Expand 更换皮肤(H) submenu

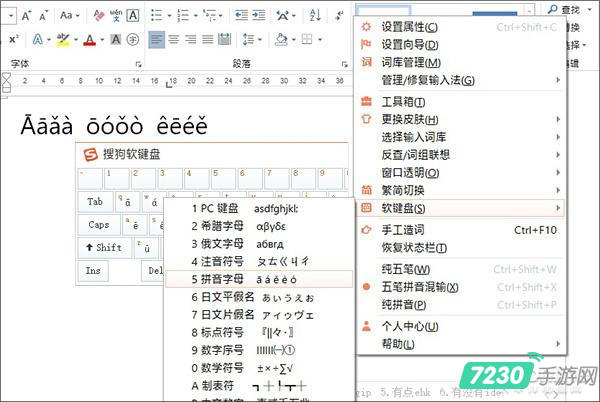point(460,119)
